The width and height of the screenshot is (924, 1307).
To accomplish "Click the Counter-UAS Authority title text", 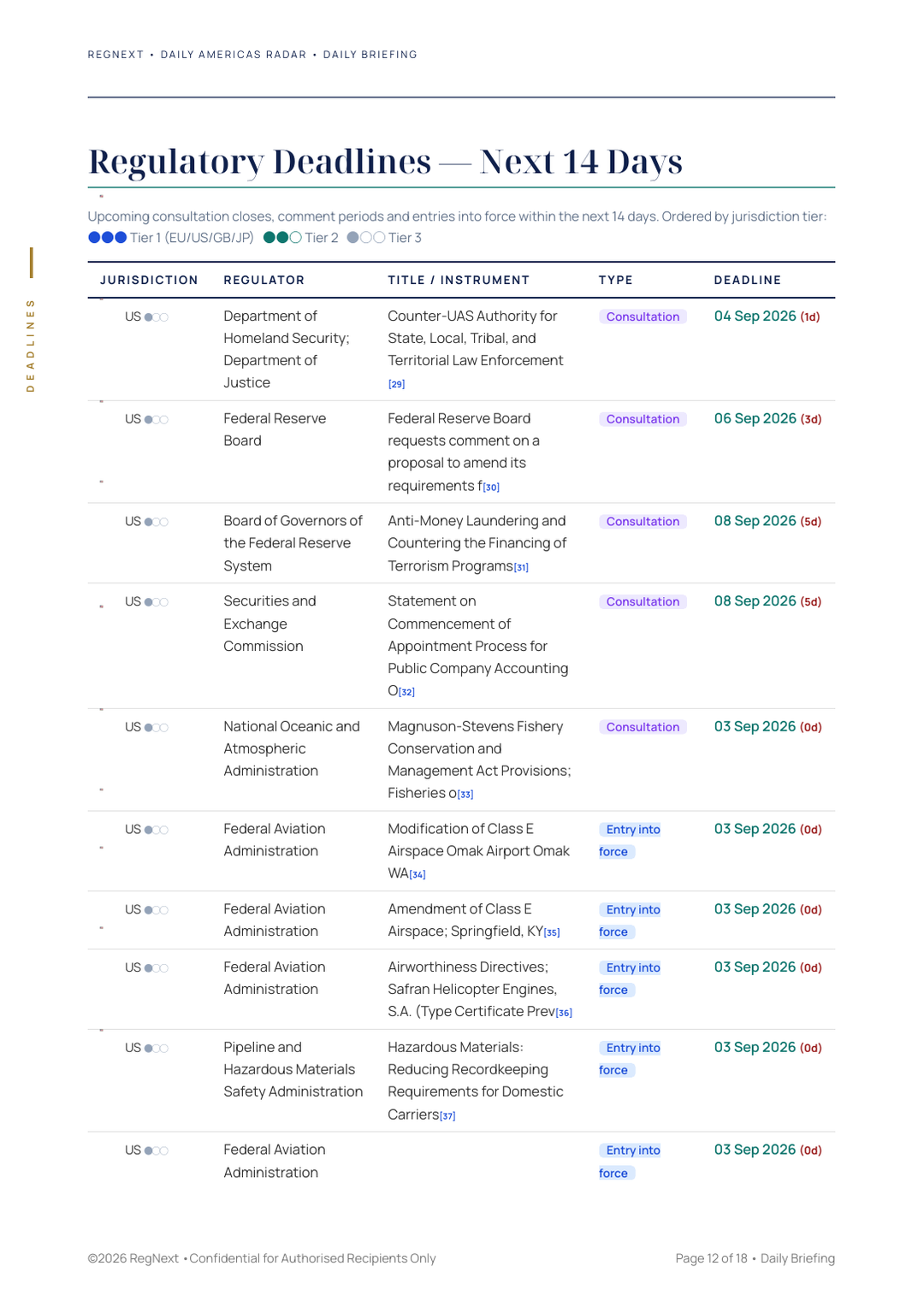I will click(475, 339).
